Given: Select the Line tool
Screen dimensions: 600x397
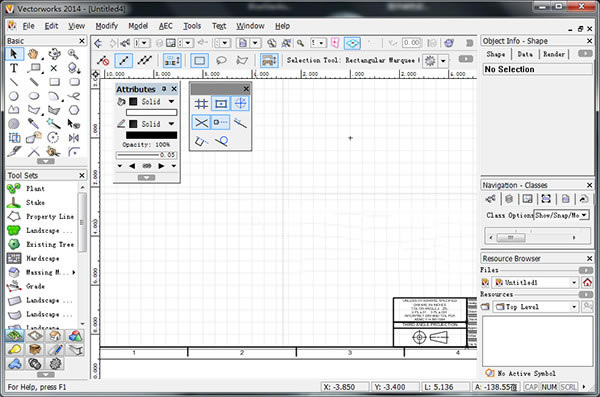Looking at the screenshot, I should pyautogui.click(x=14, y=82).
